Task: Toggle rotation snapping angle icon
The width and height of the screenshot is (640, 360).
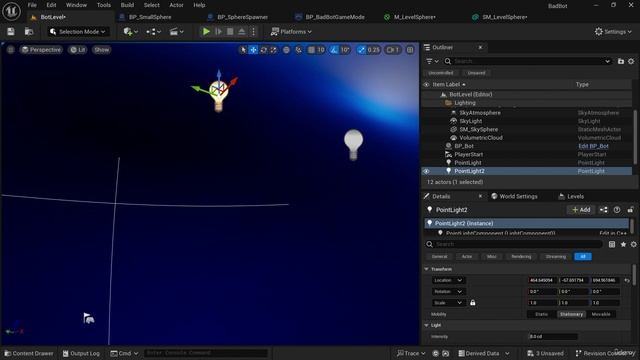Action: point(334,50)
